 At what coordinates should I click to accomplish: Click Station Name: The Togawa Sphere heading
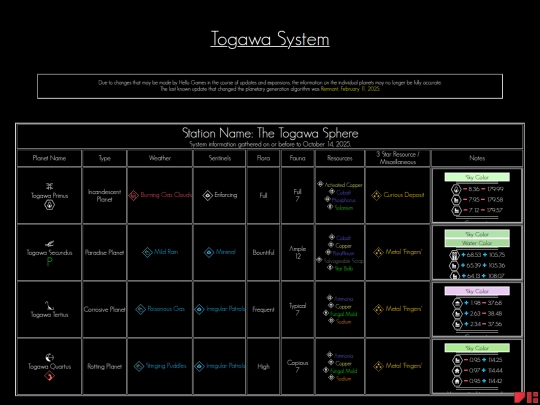click(x=270, y=133)
